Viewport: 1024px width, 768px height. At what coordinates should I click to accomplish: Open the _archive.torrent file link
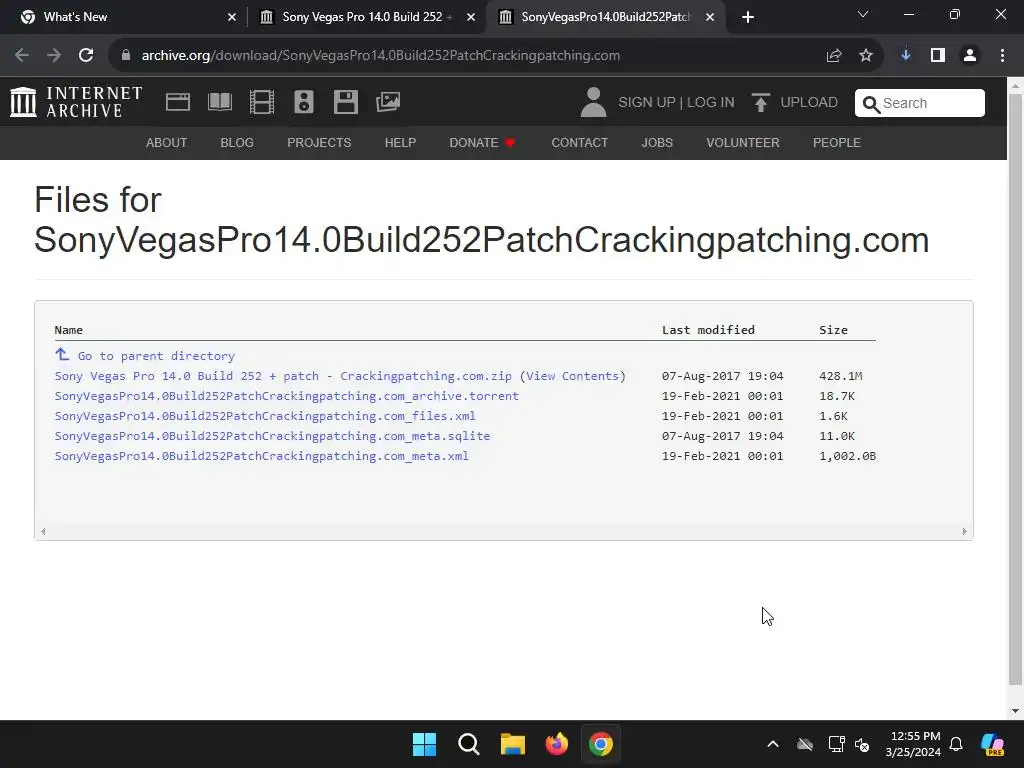287,396
